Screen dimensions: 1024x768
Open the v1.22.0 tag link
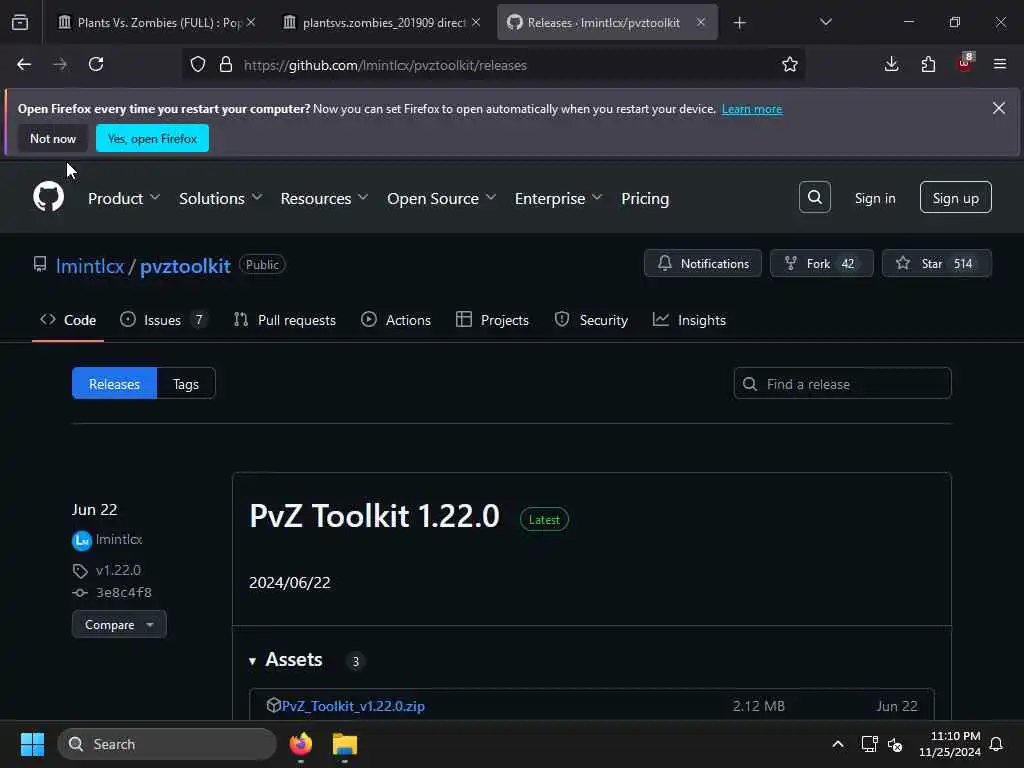[x=118, y=570]
